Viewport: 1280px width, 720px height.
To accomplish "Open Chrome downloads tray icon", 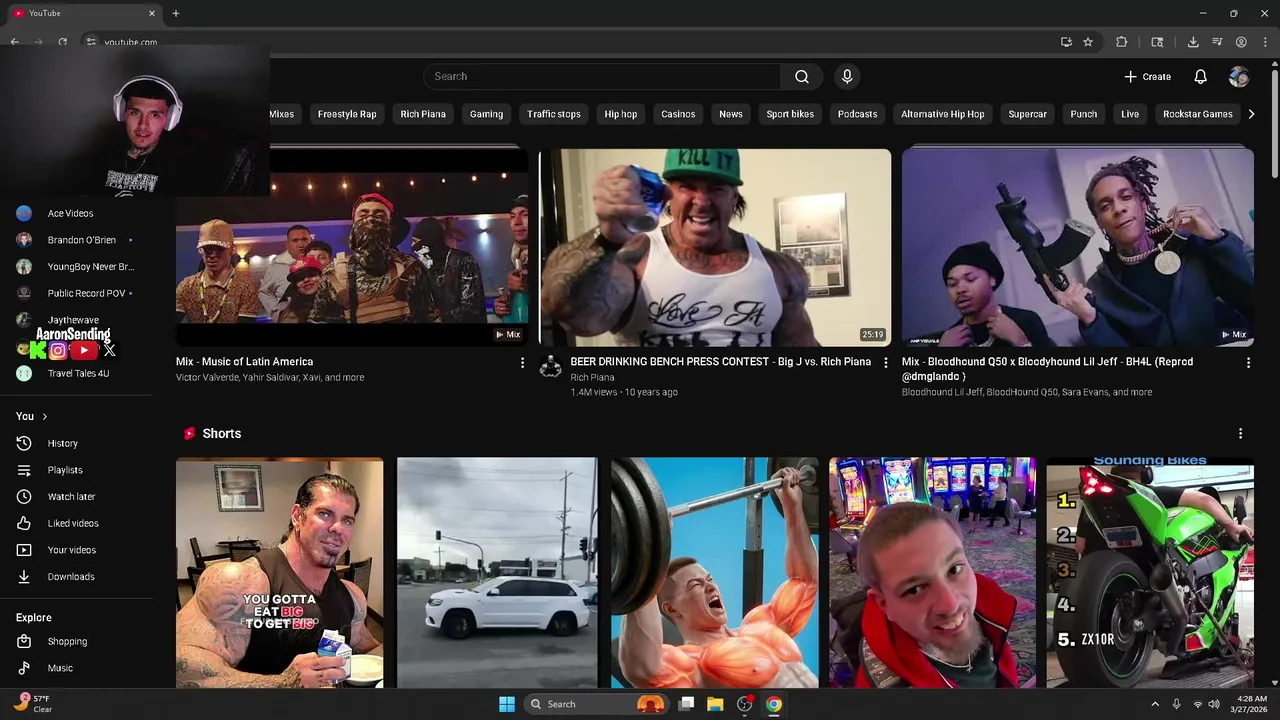I will pyautogui.click(x=1193, y=42).
